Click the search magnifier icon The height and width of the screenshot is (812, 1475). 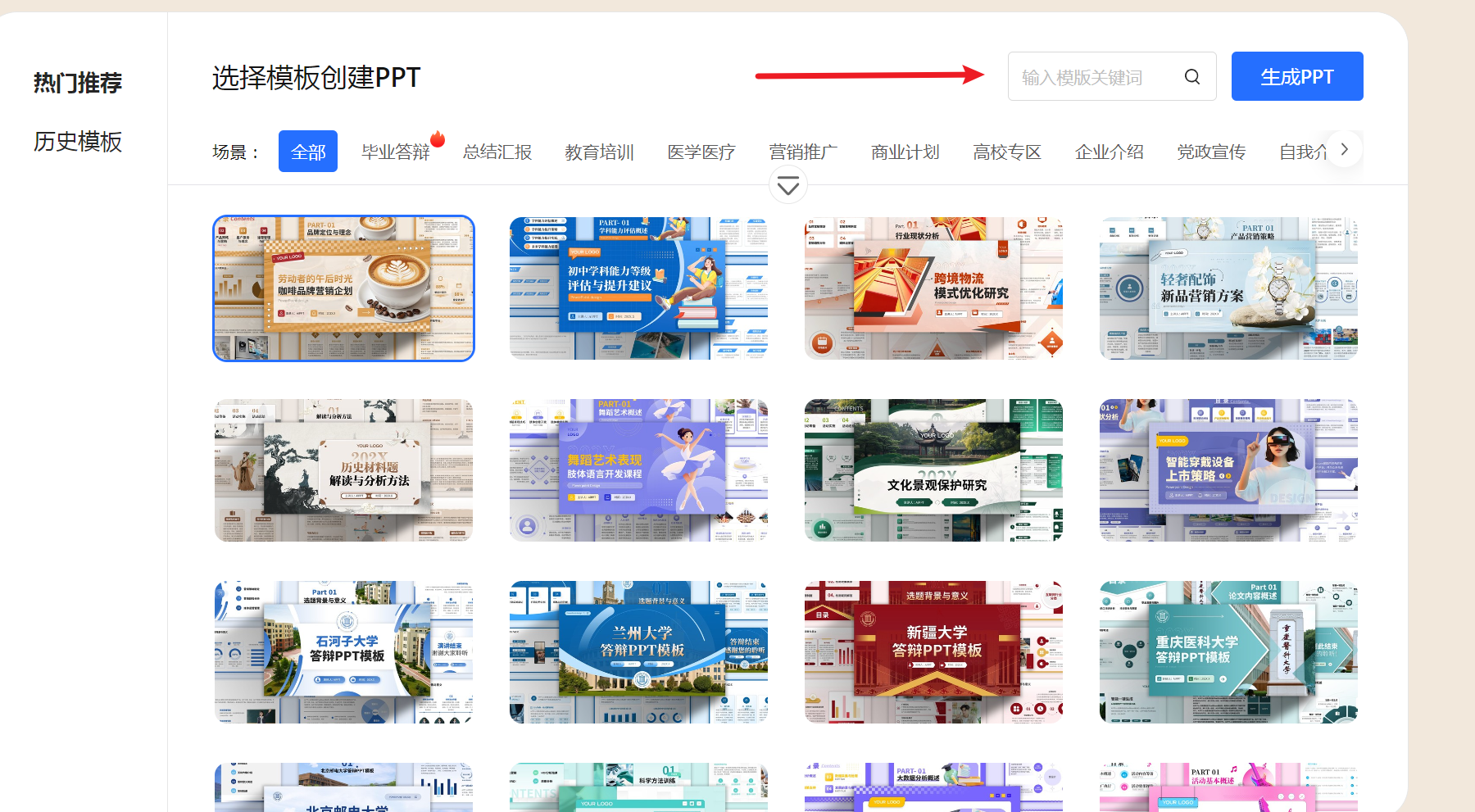1192,77
